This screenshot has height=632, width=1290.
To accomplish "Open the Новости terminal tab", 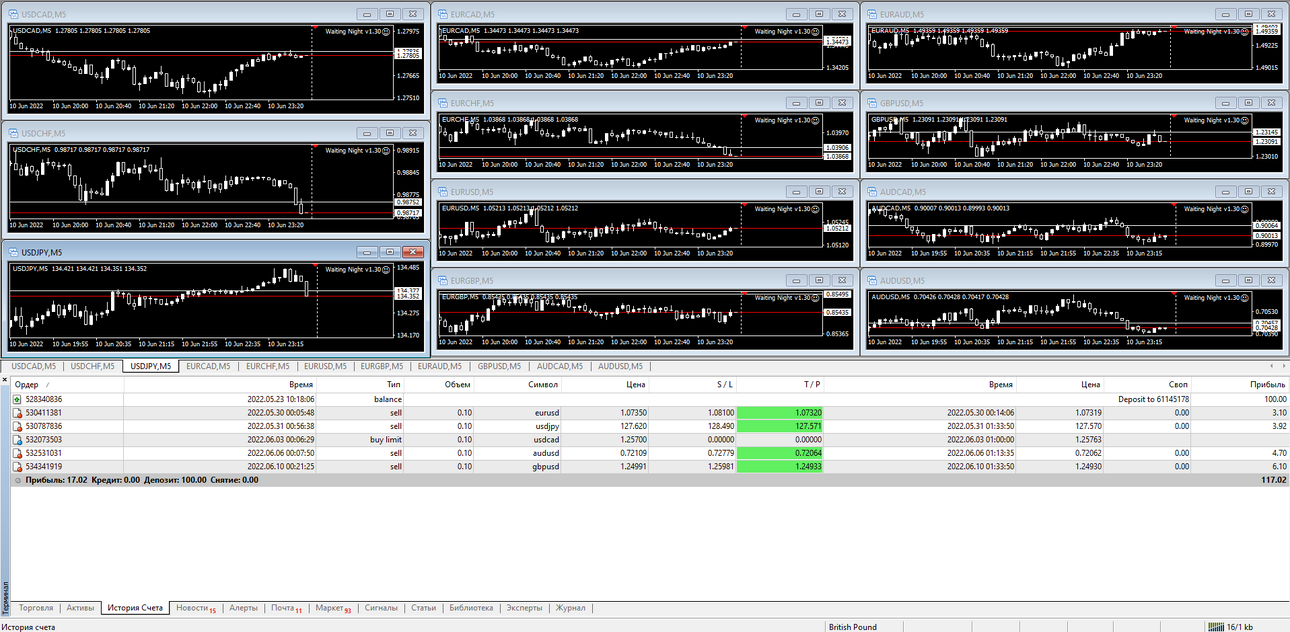I will click(195, 608).
